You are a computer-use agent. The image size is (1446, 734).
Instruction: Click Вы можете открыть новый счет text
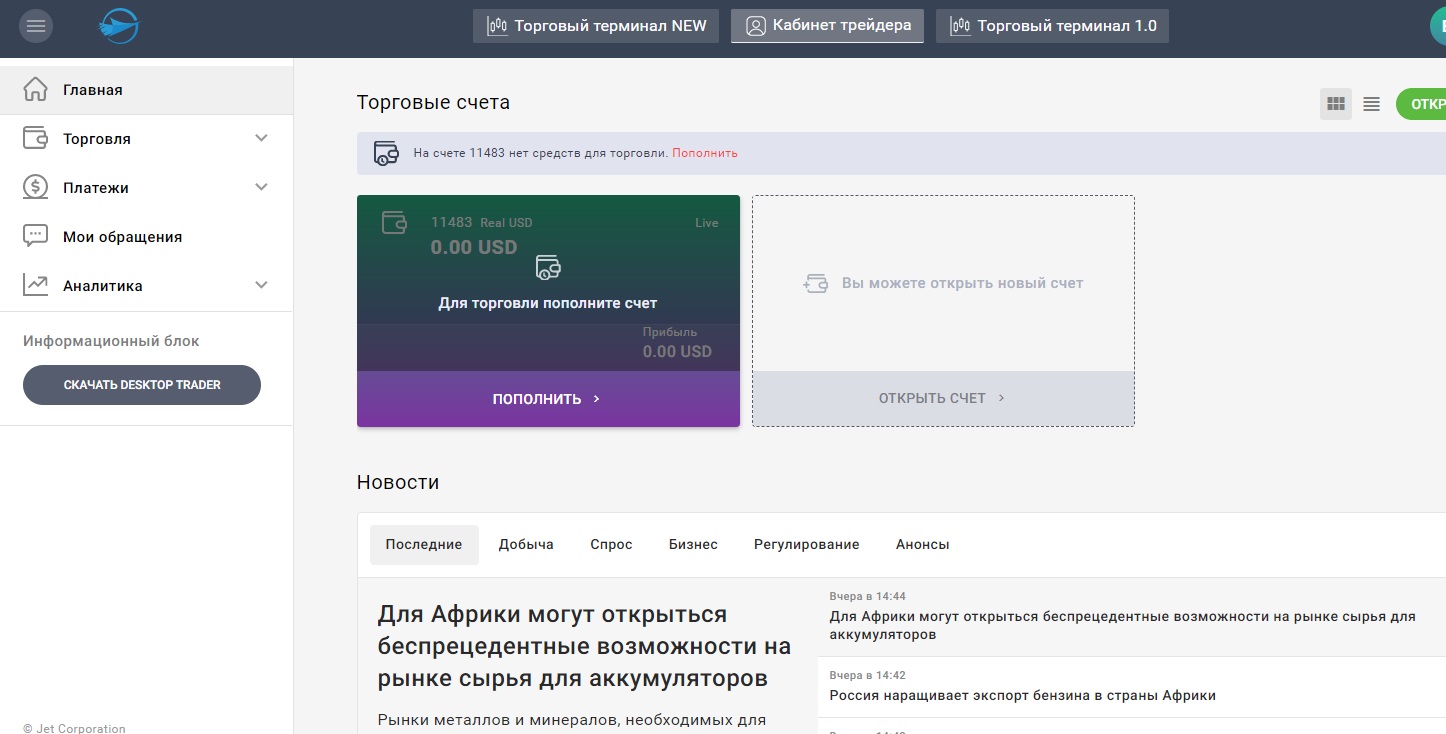pyautogui.click(x=963, y=283)
